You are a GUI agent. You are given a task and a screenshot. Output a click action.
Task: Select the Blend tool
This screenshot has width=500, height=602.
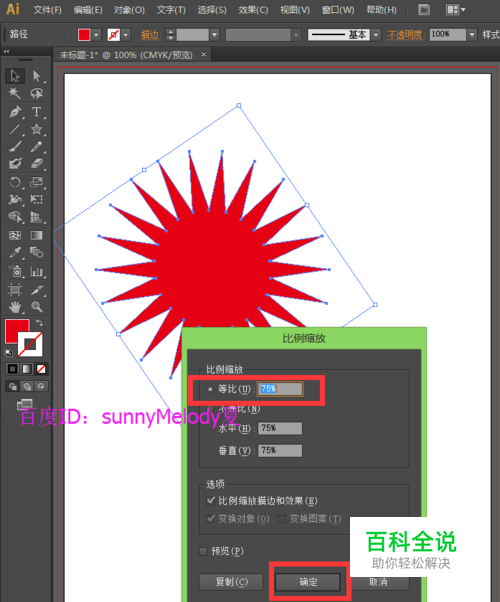[36, 253]
